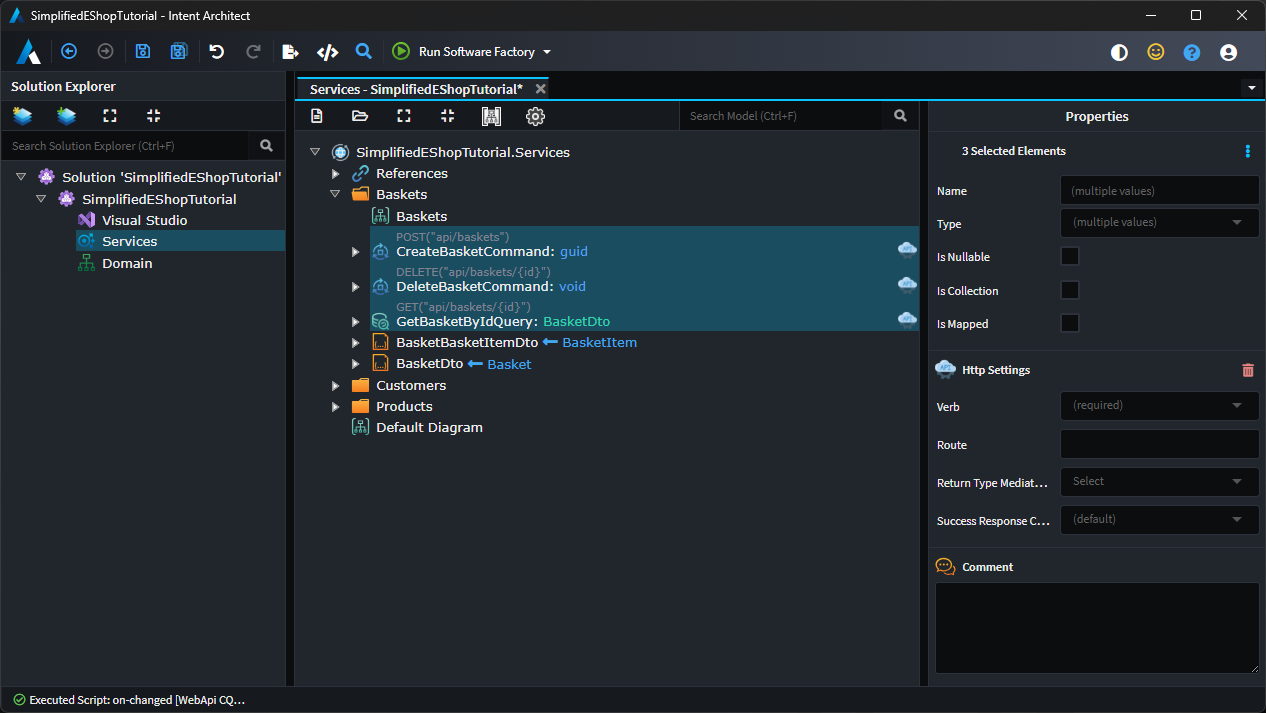
Task: Focus the Search Model field
Action: (x=781, y=116)
